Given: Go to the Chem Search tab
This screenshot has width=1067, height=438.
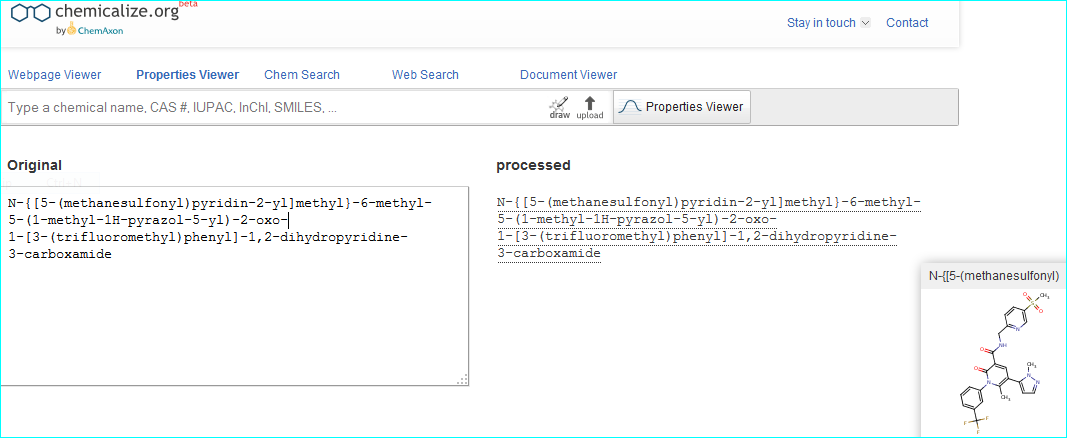Looking at the screenshot, I should pos(302,75).
